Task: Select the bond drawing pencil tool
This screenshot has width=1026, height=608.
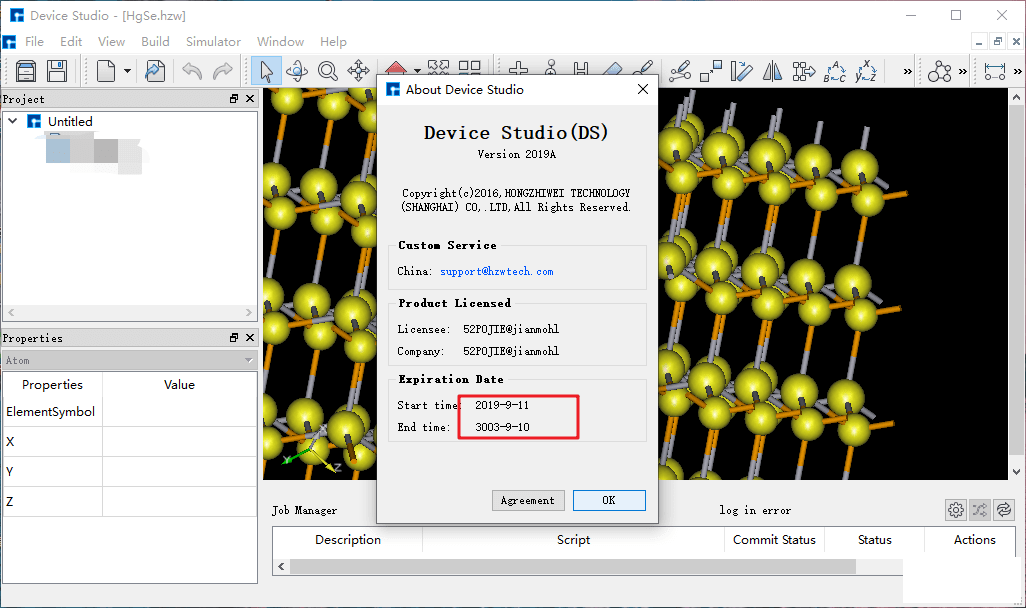Action: (643, 69)
